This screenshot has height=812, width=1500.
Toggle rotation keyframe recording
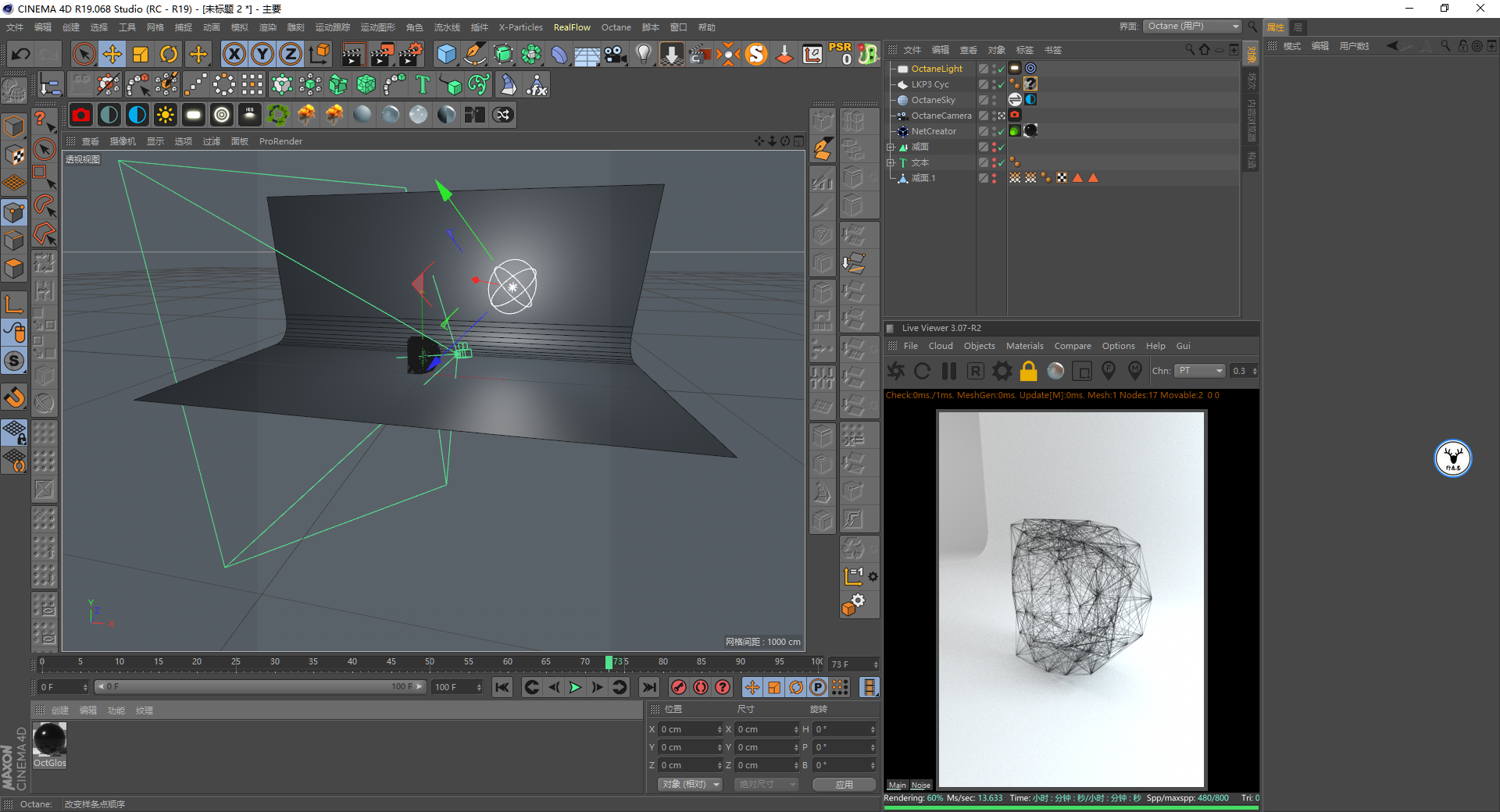[795, 687]
